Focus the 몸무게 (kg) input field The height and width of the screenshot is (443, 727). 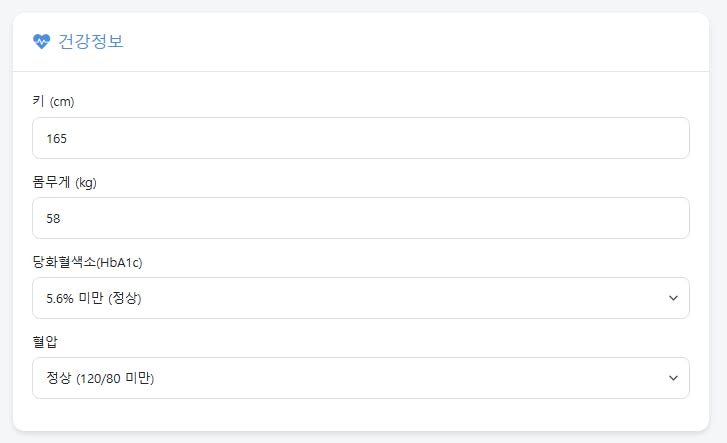(361, 218)
